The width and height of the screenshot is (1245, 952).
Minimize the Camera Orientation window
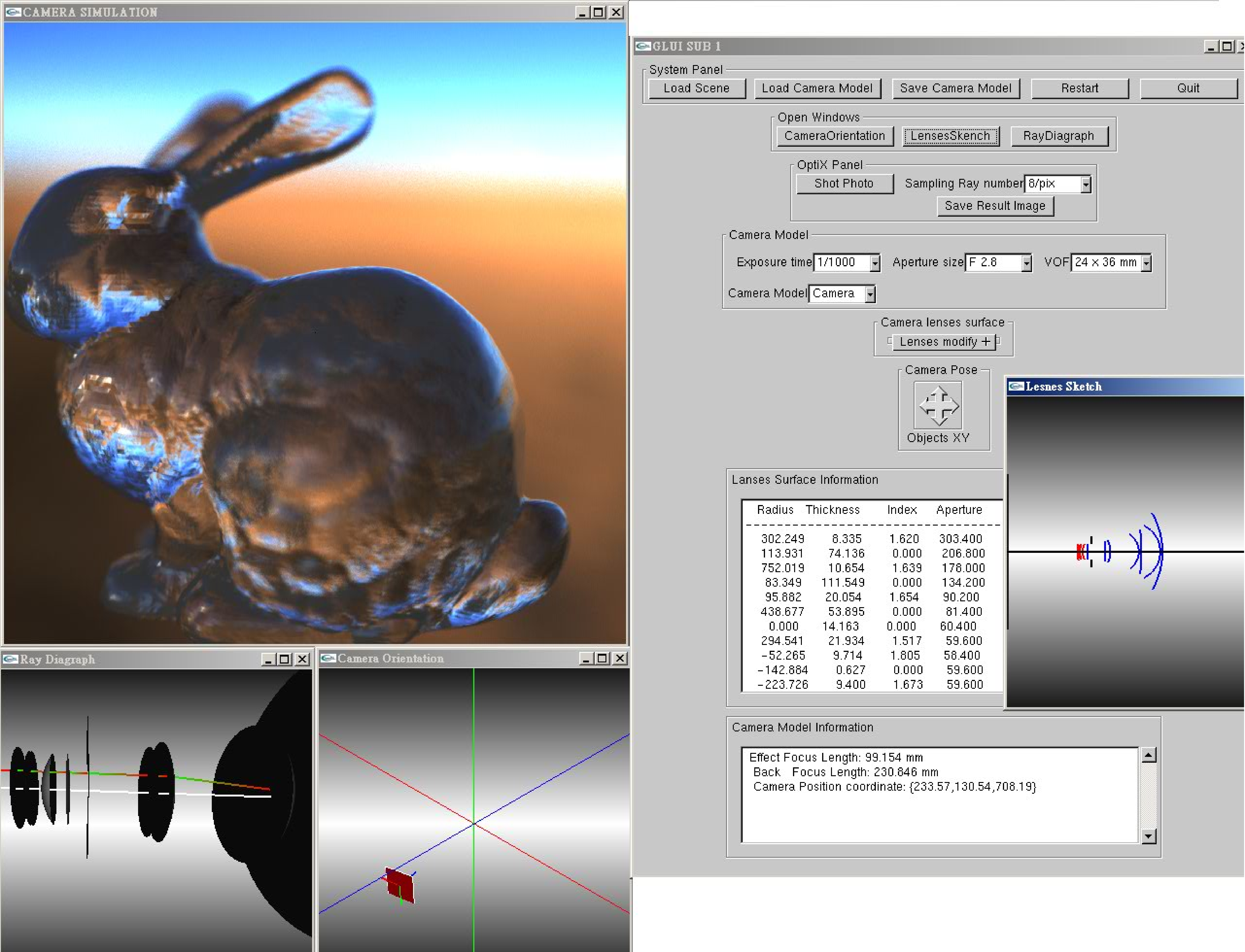585,658
